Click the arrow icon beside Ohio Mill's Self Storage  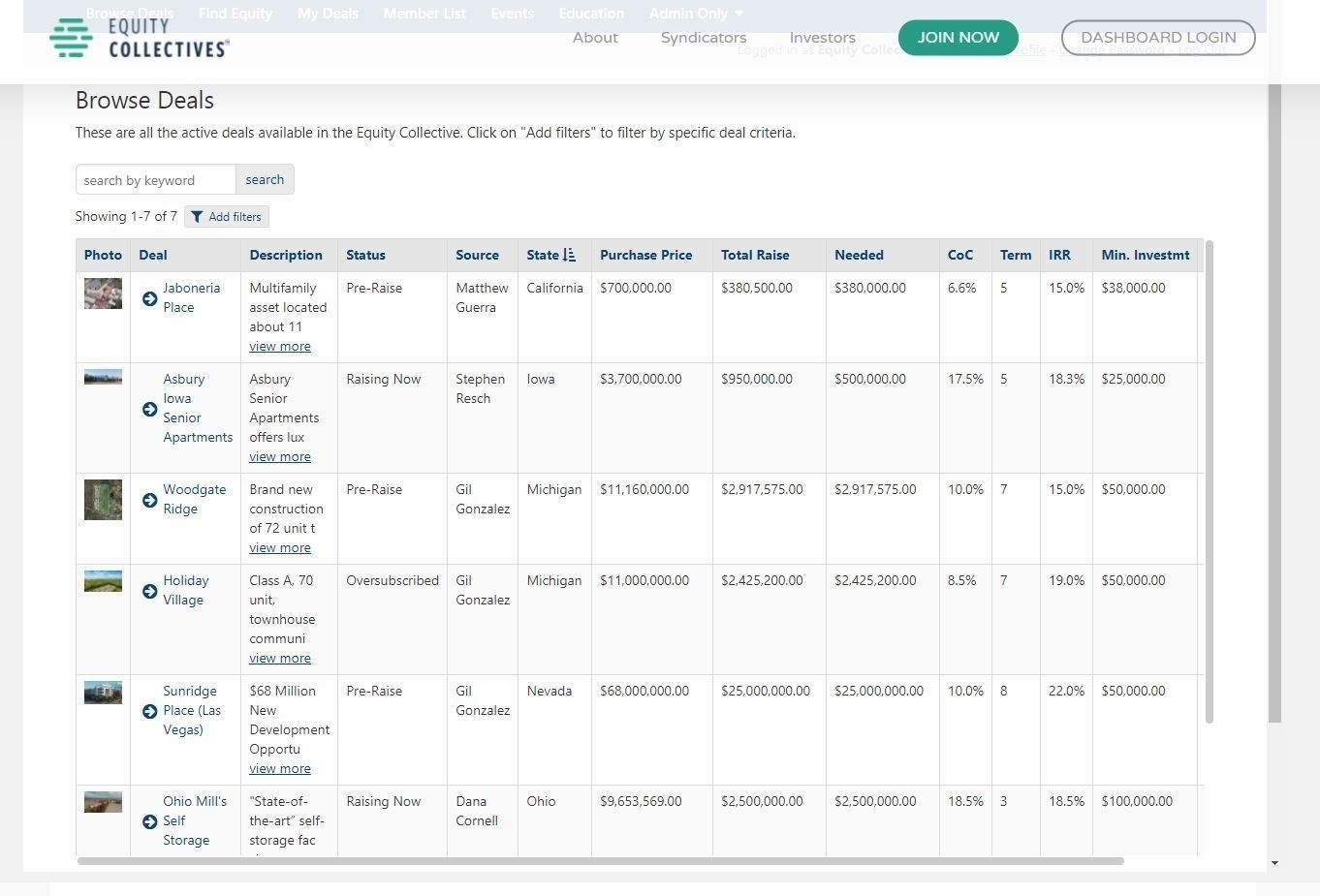pyautogui.click(x=149, y=821)
